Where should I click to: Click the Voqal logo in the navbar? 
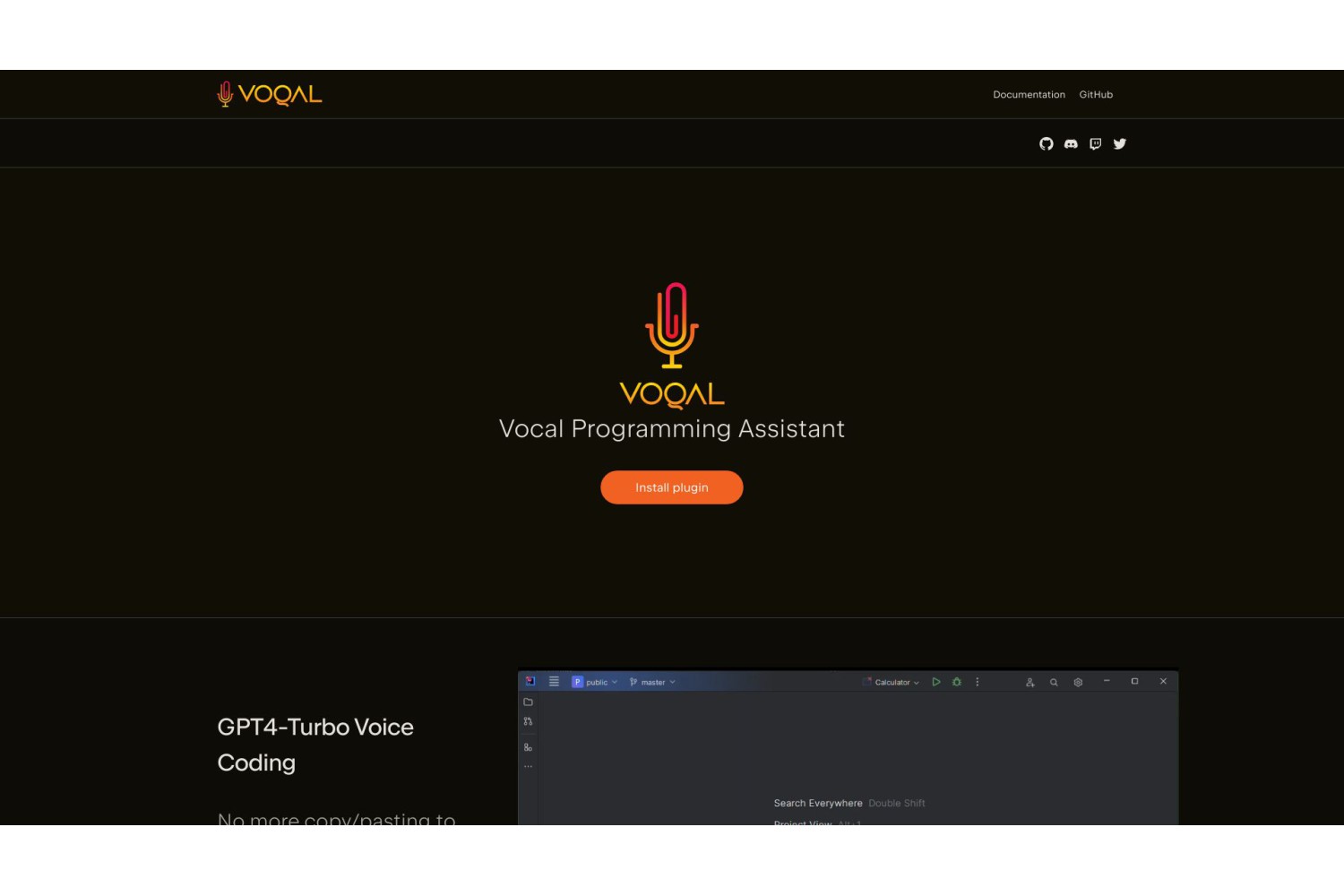[270, 94]
